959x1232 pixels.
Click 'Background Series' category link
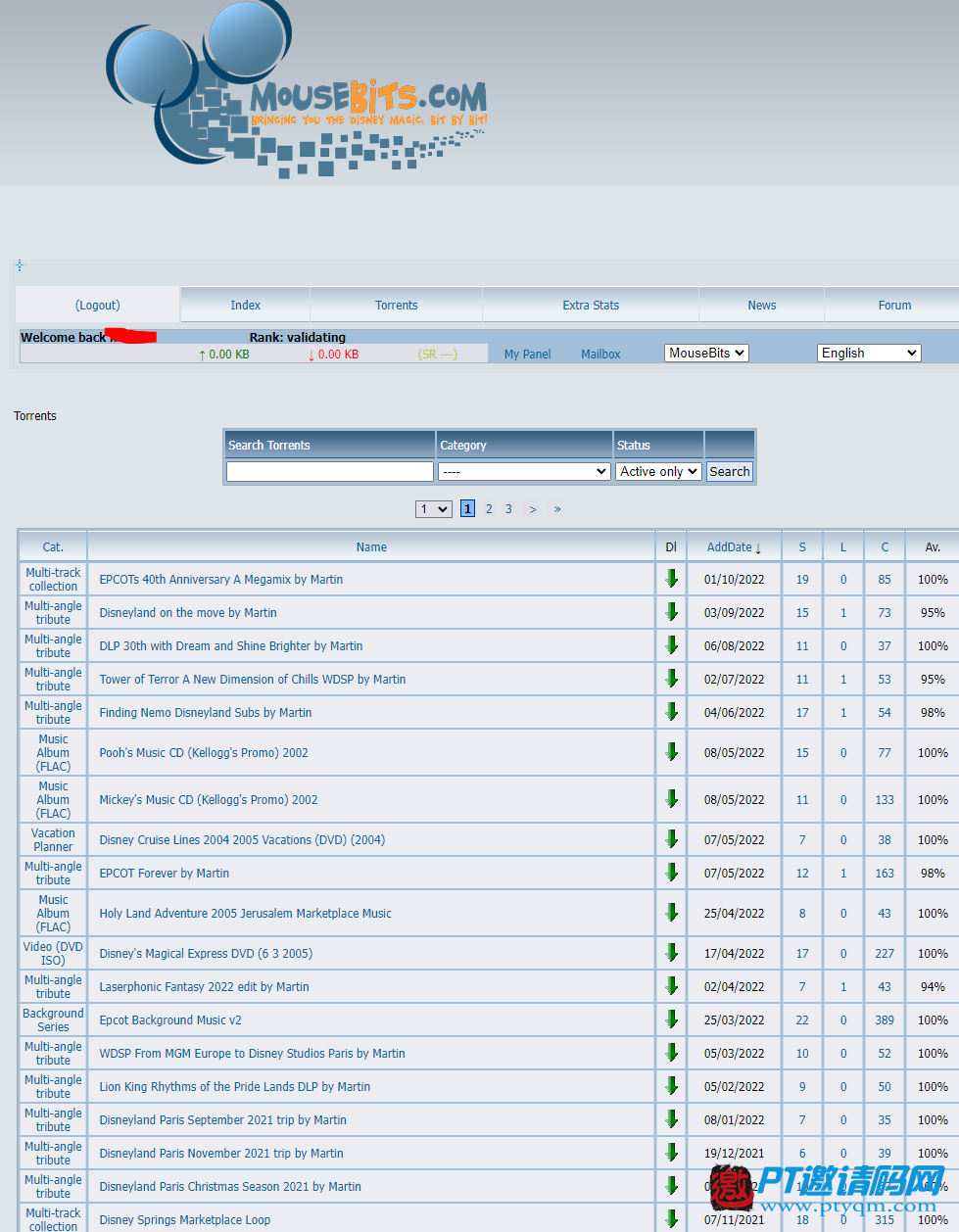click(x=53, y=1019)
